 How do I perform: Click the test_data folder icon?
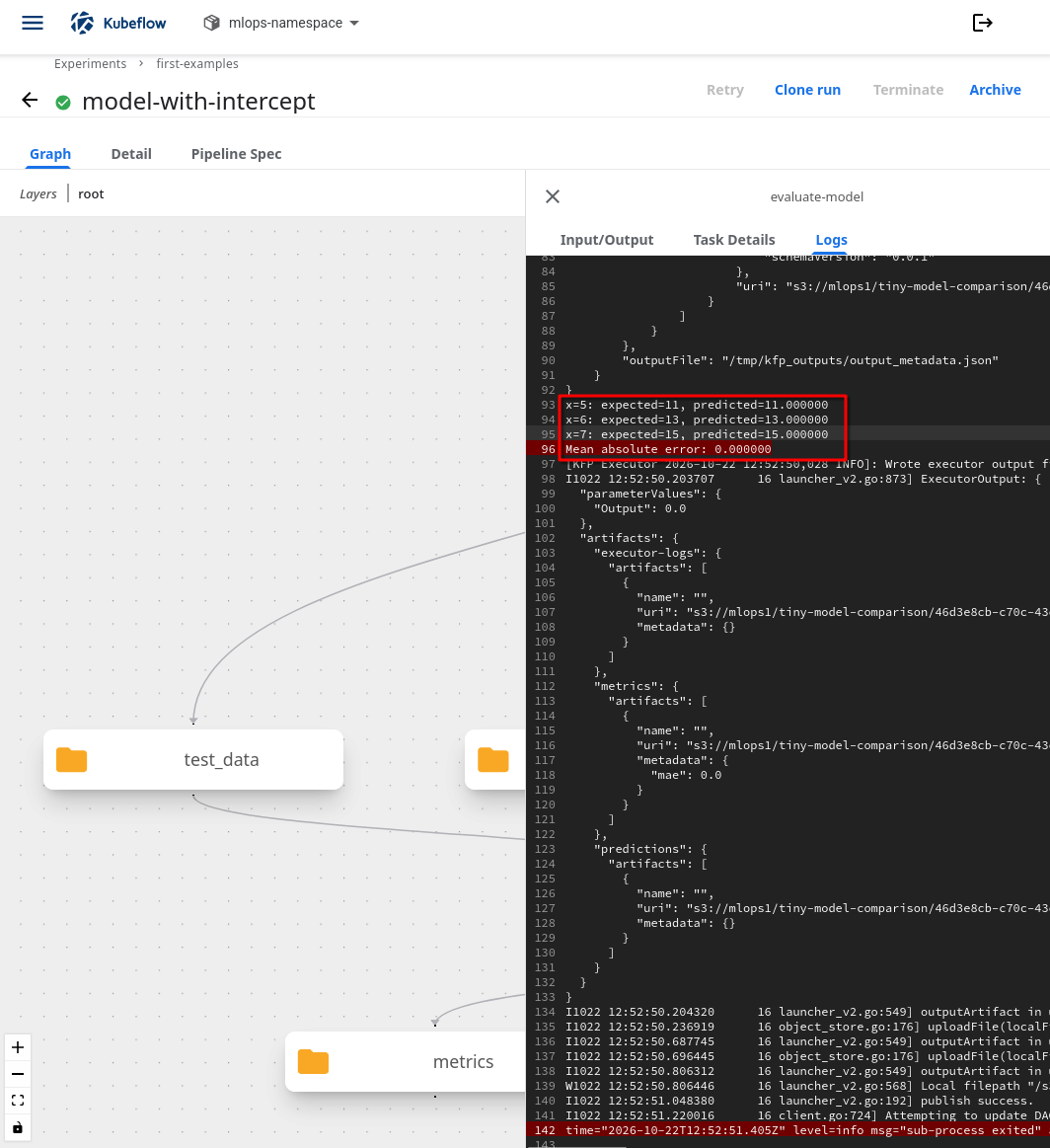tap(72, 760)
